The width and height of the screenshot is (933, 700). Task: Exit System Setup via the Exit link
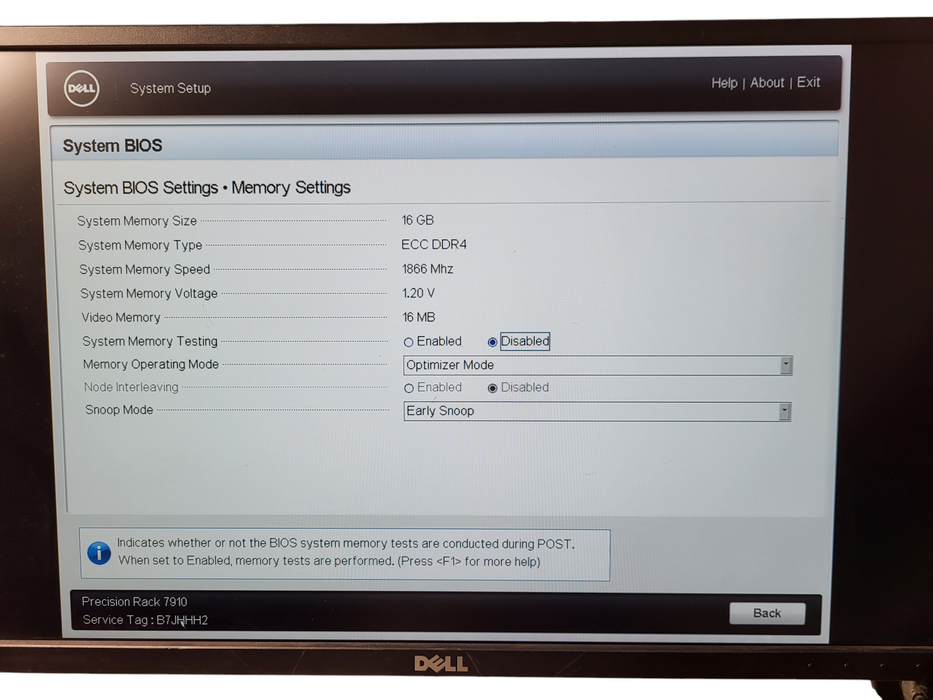[808, 82]
